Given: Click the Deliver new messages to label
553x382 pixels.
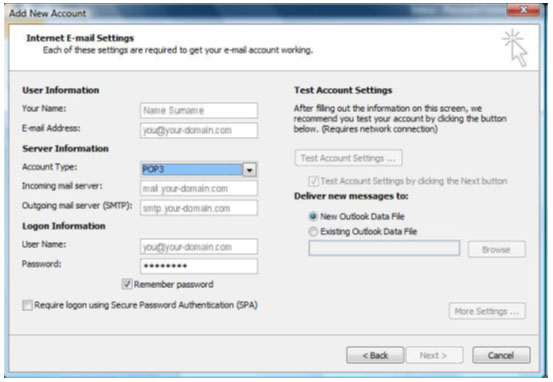Looking at the screenshot, I should [351, 196].
